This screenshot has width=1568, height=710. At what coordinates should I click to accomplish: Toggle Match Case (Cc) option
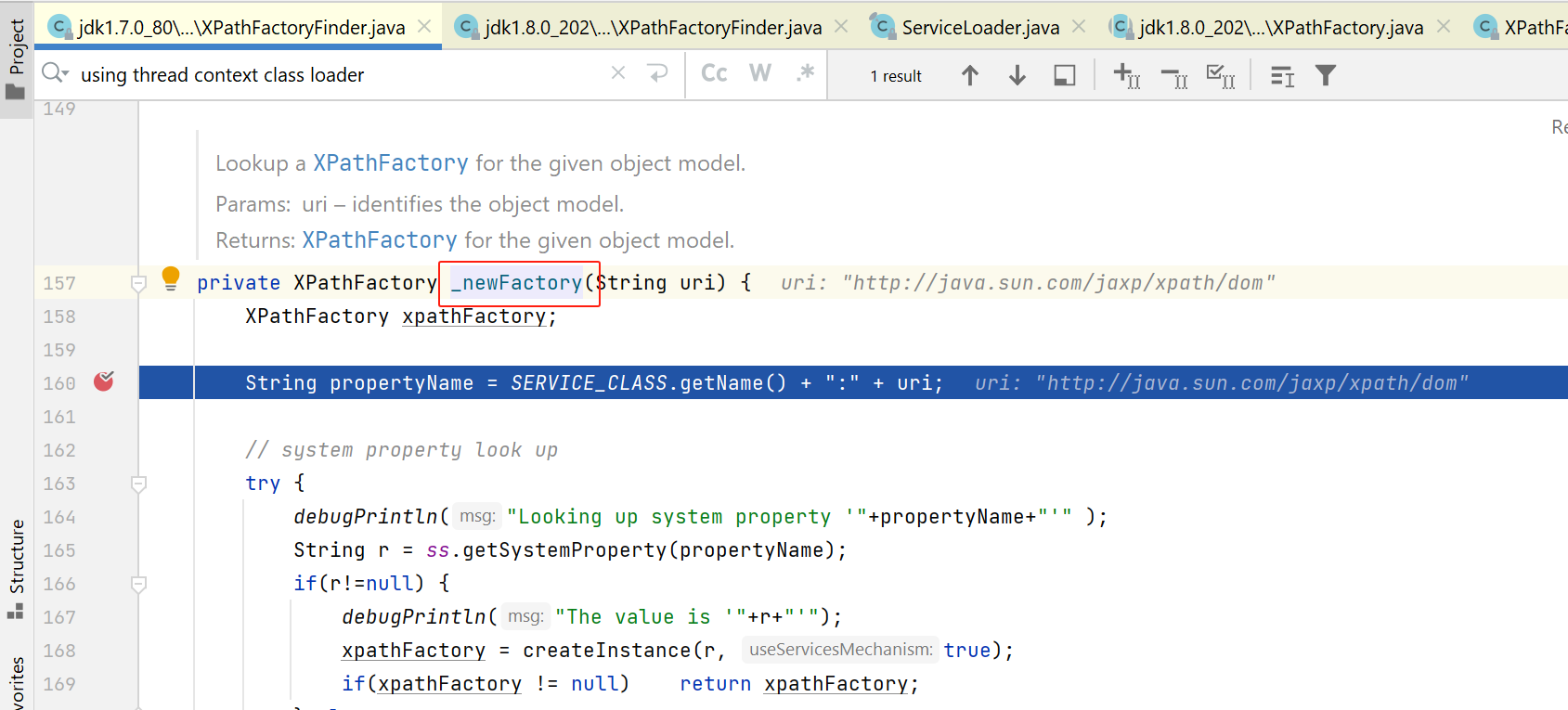pos(714,73)
